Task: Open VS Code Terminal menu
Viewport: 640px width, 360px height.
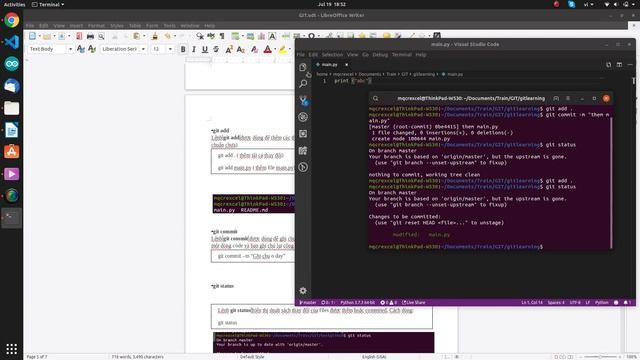Action: point(402,54)
